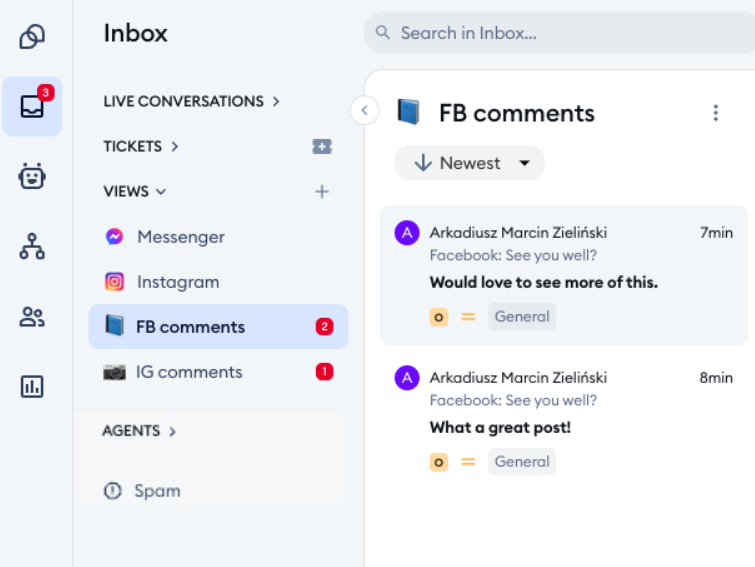Collapse the inbox side panel
The width and height of the screenshot is (755, 567).
364,110
